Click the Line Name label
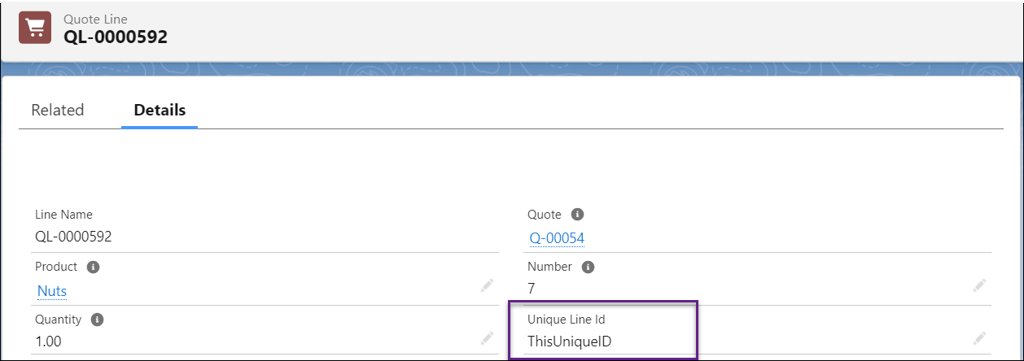The height and width of the screenshot is (361, 1024). 64,214
